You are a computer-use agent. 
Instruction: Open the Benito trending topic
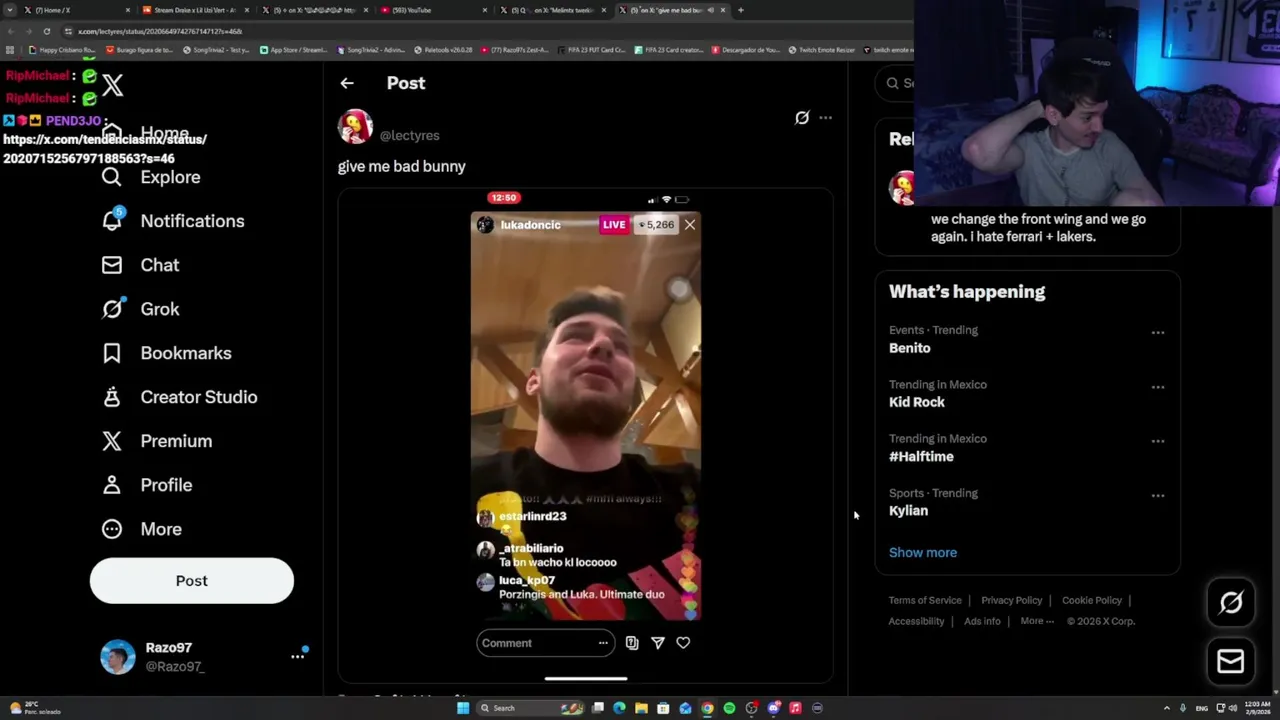tap(909, 348)
